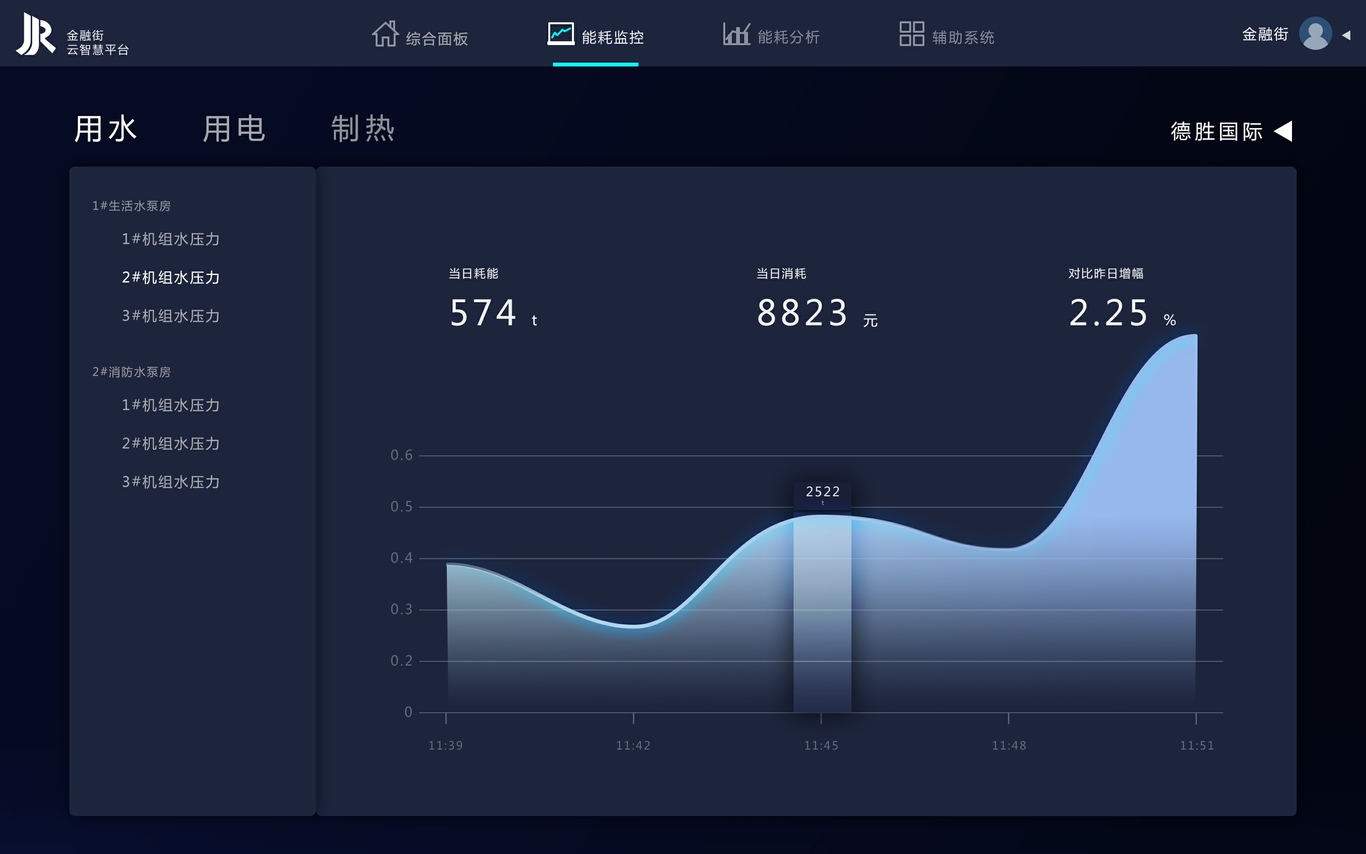Select 3#机组水压力 under 1#生活水泵房
Image resolution: width=1366 pixels, height=854 pixels.
coord(171,315)
